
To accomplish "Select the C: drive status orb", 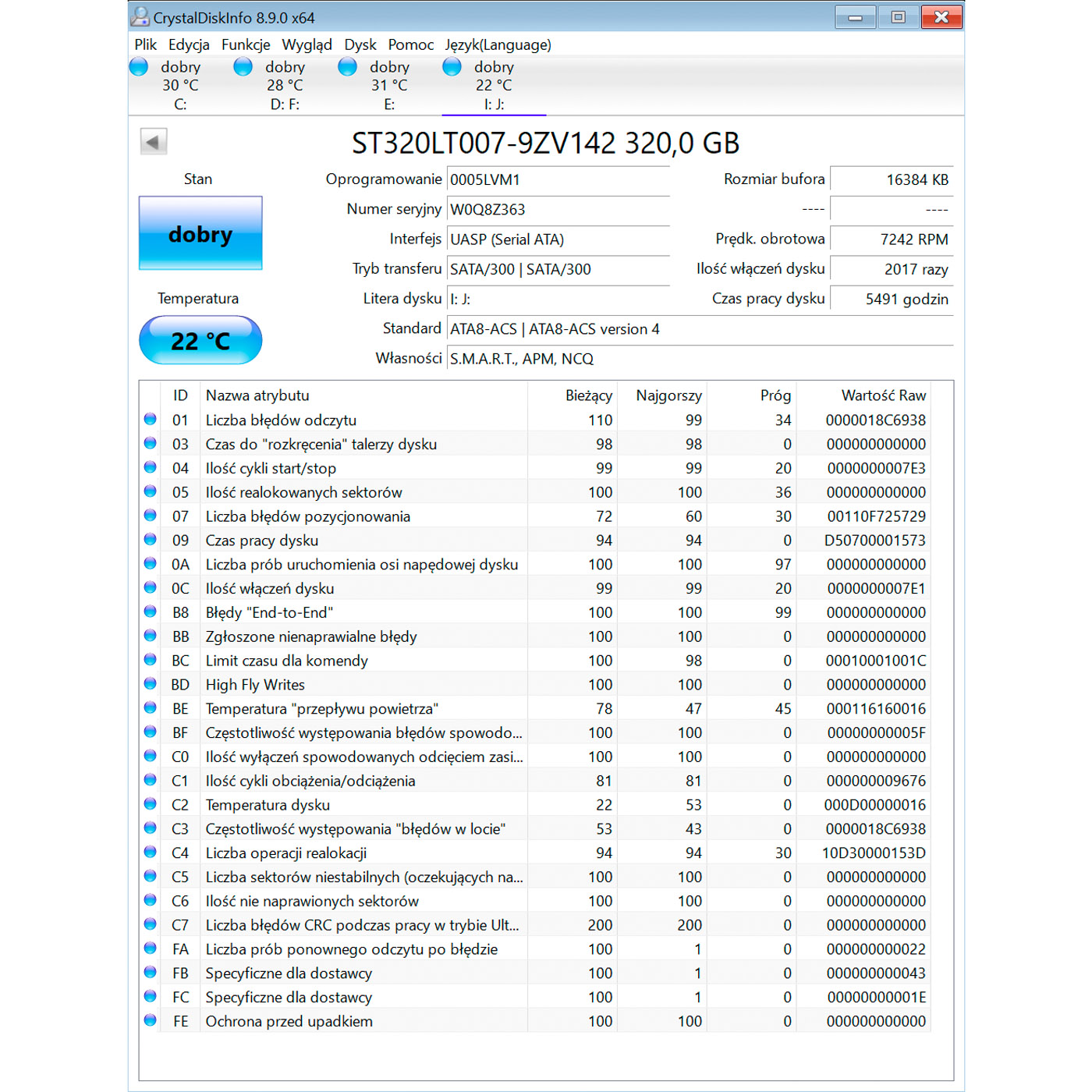I will point(139,67).
